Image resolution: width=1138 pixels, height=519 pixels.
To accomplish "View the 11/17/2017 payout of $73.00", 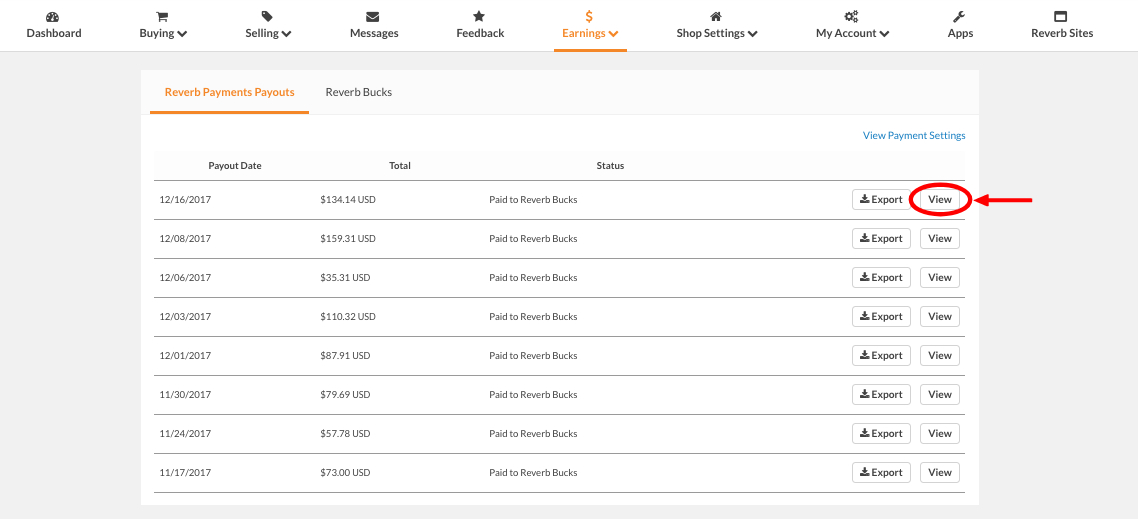I will tap(940, 473).
